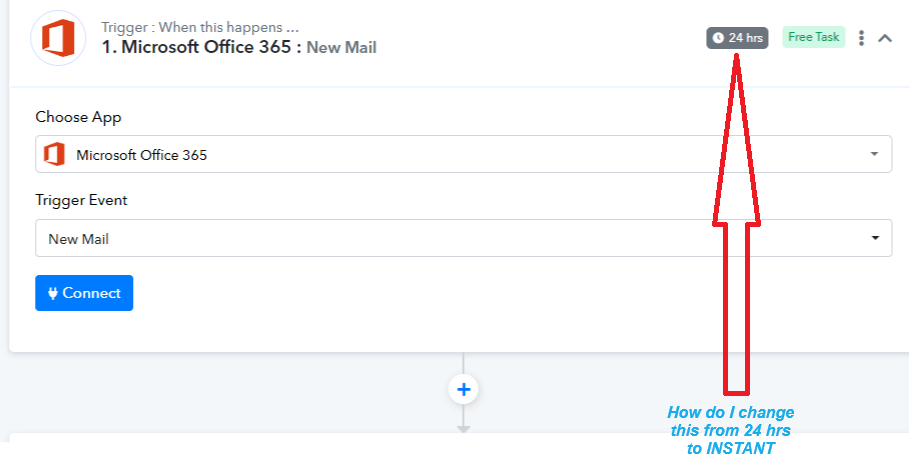Add a new step with the plus button
Image resolution: width=909 pixels, height=462 pixels.
(463, 389)
